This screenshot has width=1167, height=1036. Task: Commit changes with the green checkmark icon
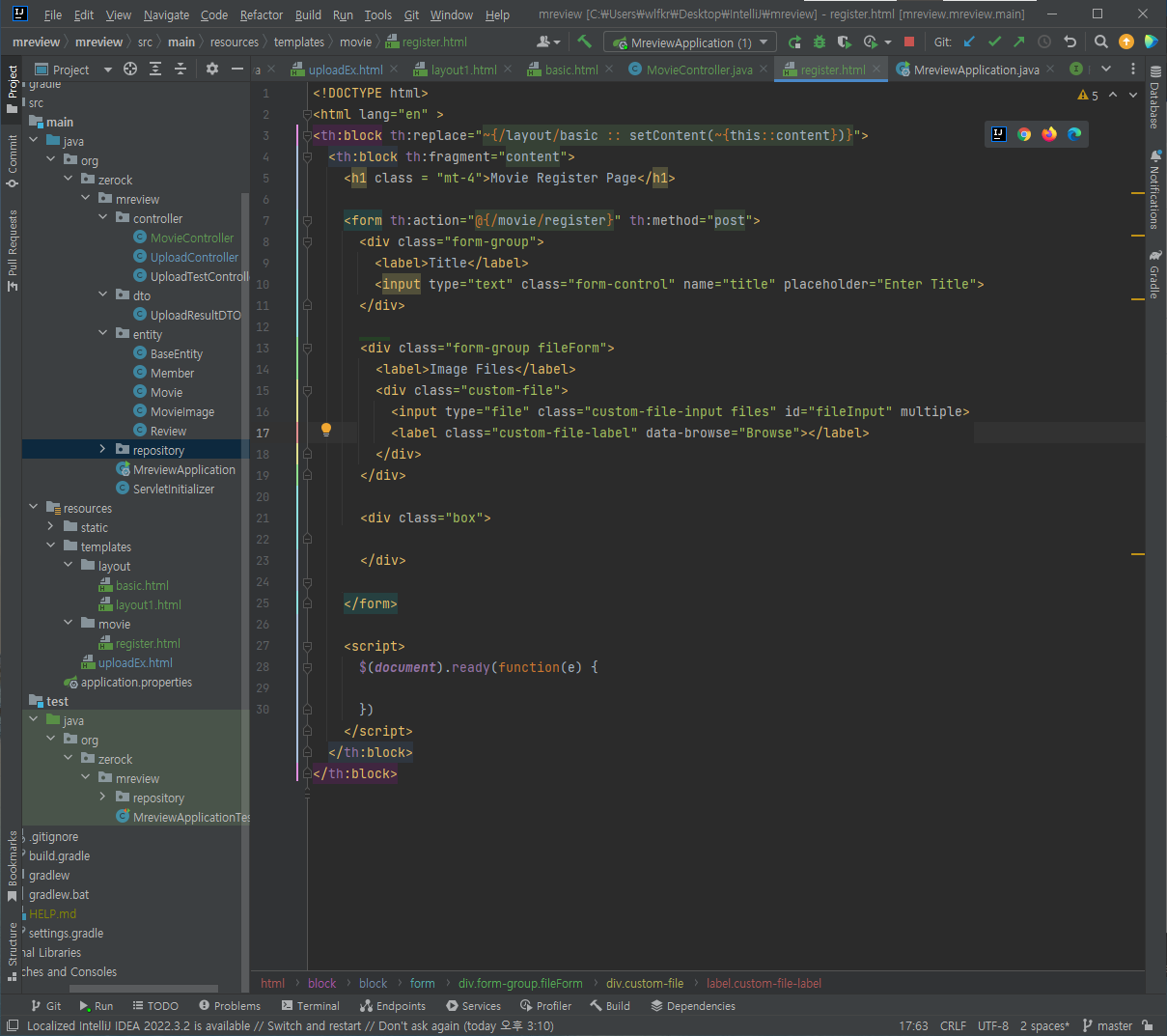[995, 42]
